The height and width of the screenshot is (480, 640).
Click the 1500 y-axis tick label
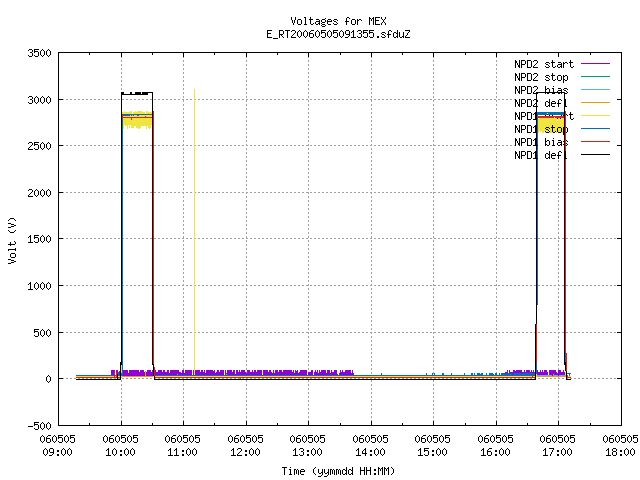[x=39, y=239]
